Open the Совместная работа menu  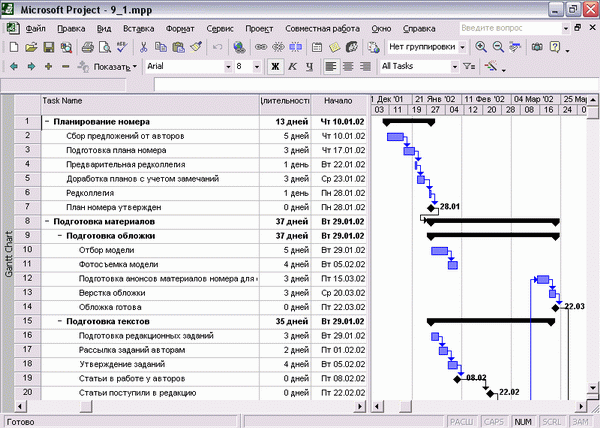pyautogui.click(x=322, y=29)
